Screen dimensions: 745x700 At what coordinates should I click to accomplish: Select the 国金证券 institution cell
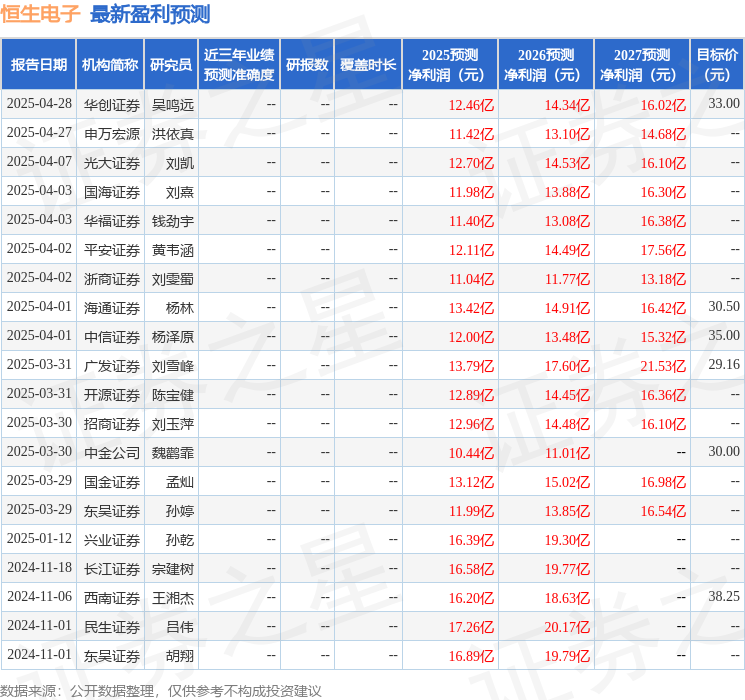(x=112, y=482)
